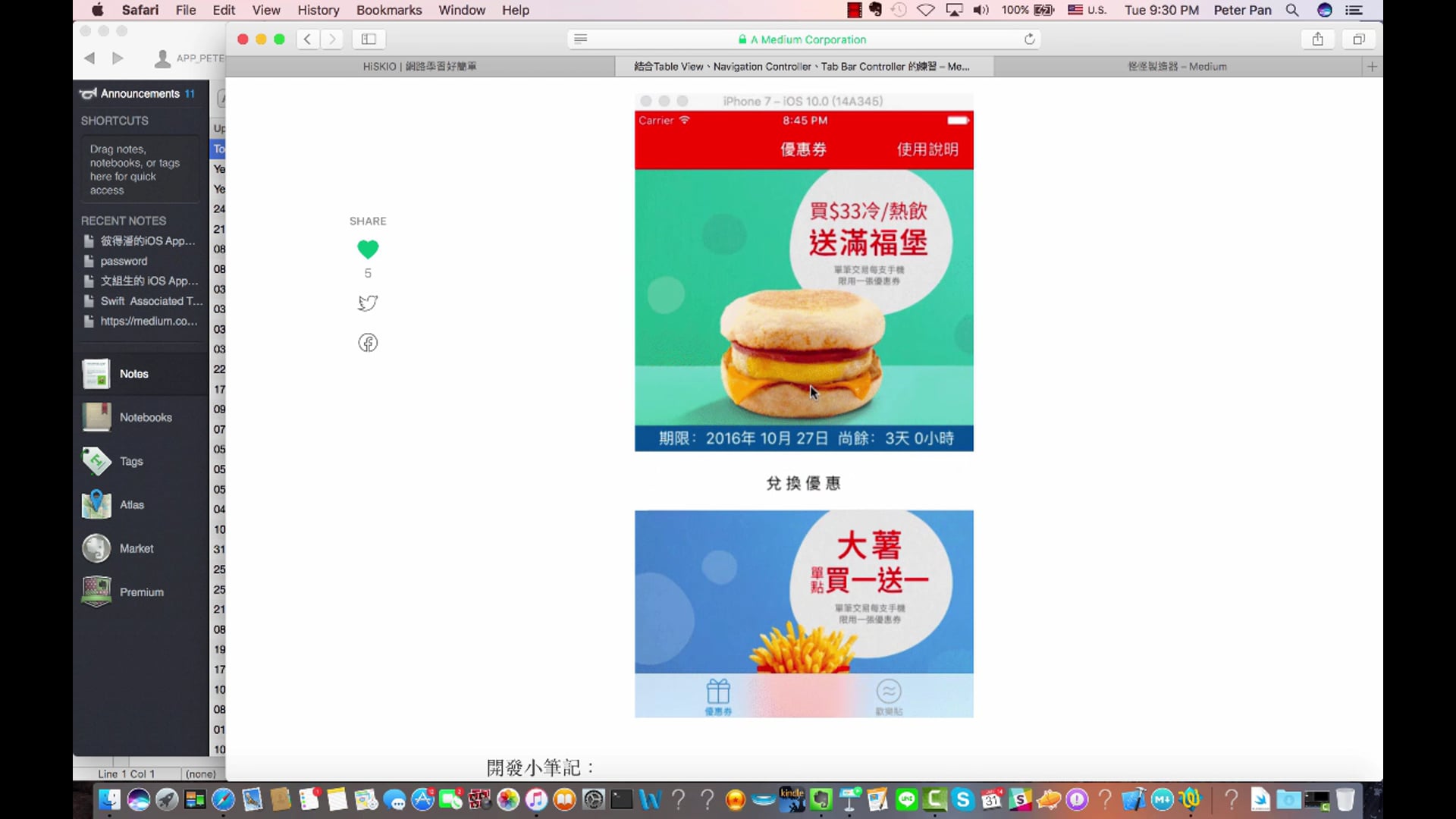Open the password note in Recent Notes

pyautogui.click(x=124, y=261)
